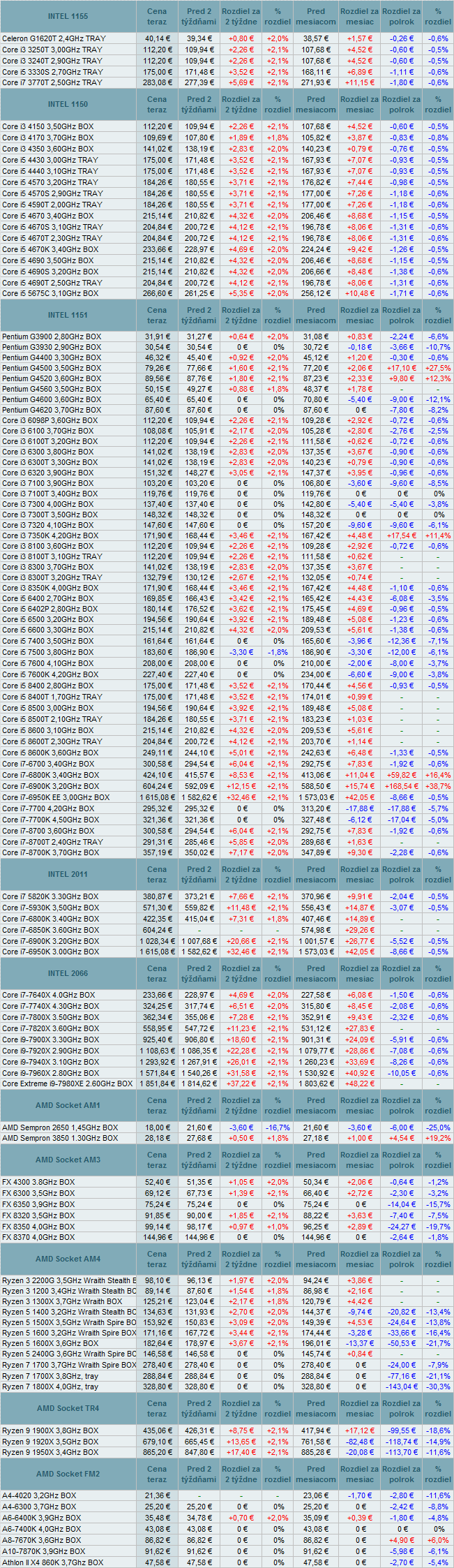Click 'Pred 2 týždňami' header in INTEL 2011 table

click(199, 874)
